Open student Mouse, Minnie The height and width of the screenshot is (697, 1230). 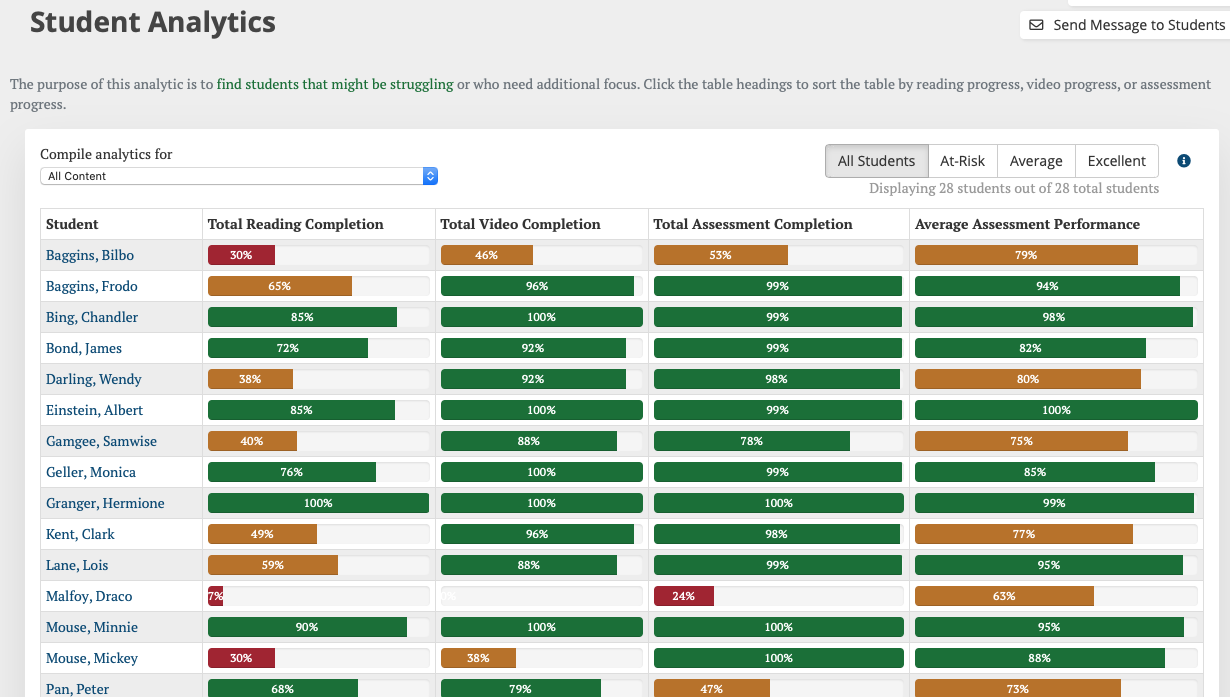pos(92,627)
